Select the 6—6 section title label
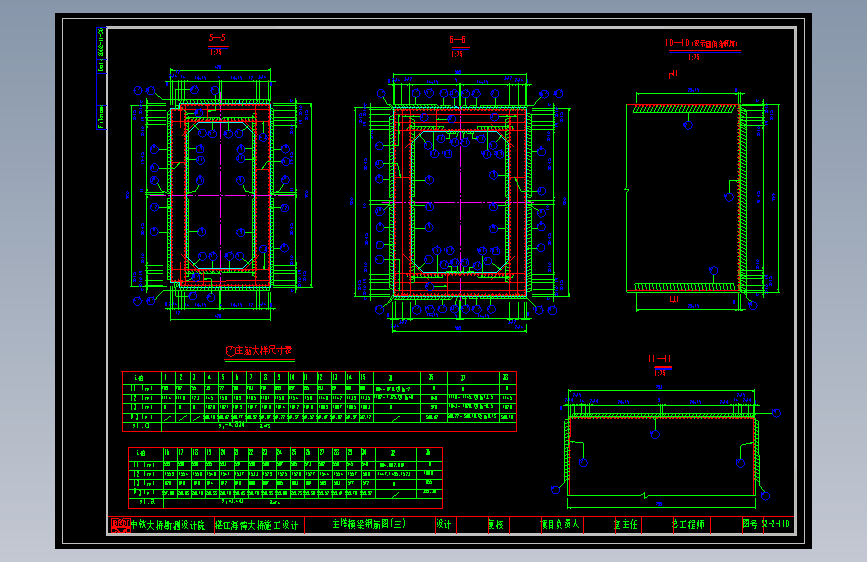The width and height of the screenshot is (867, 562). (457, 40)
